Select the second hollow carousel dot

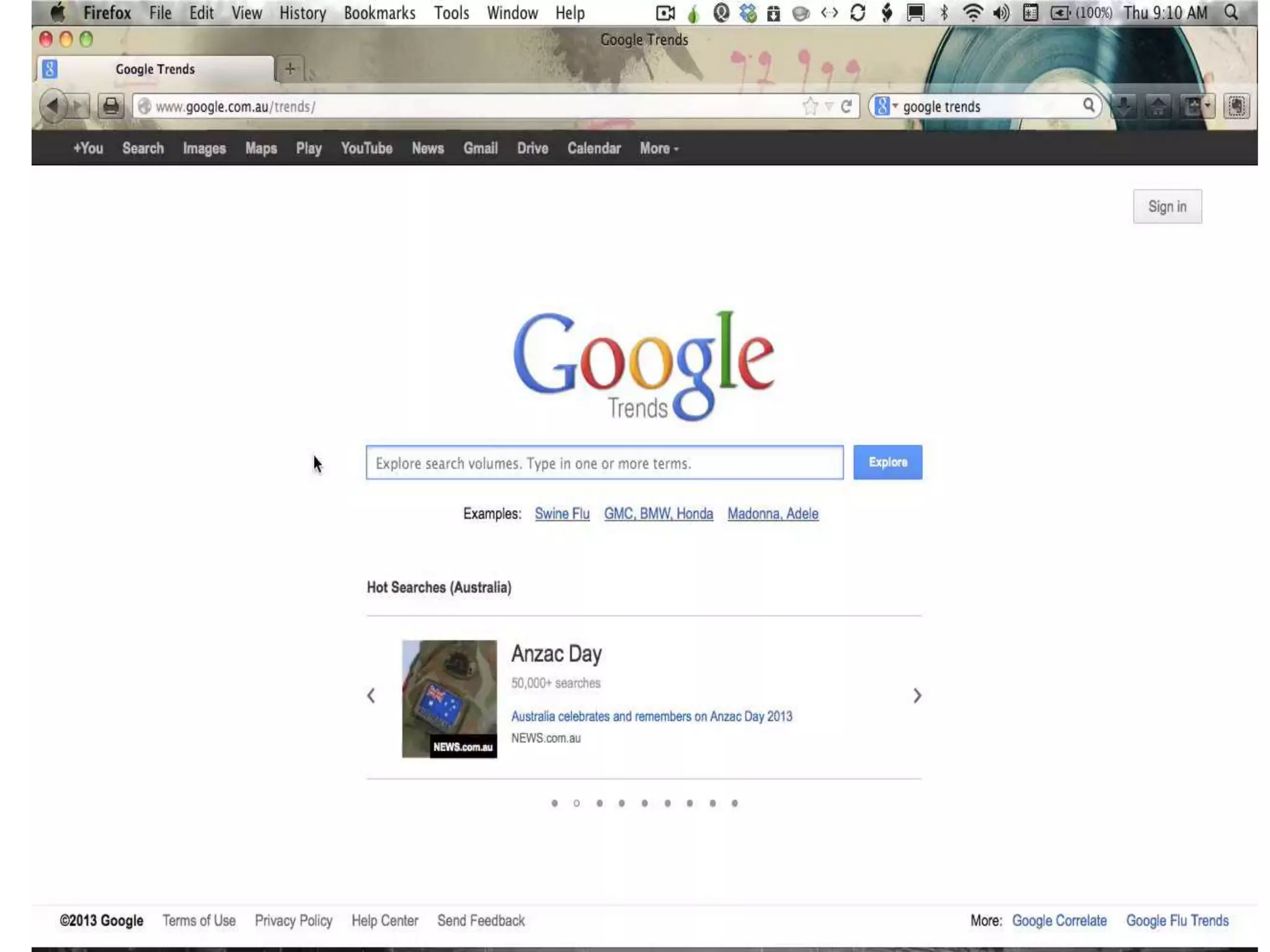pos(577,803)
